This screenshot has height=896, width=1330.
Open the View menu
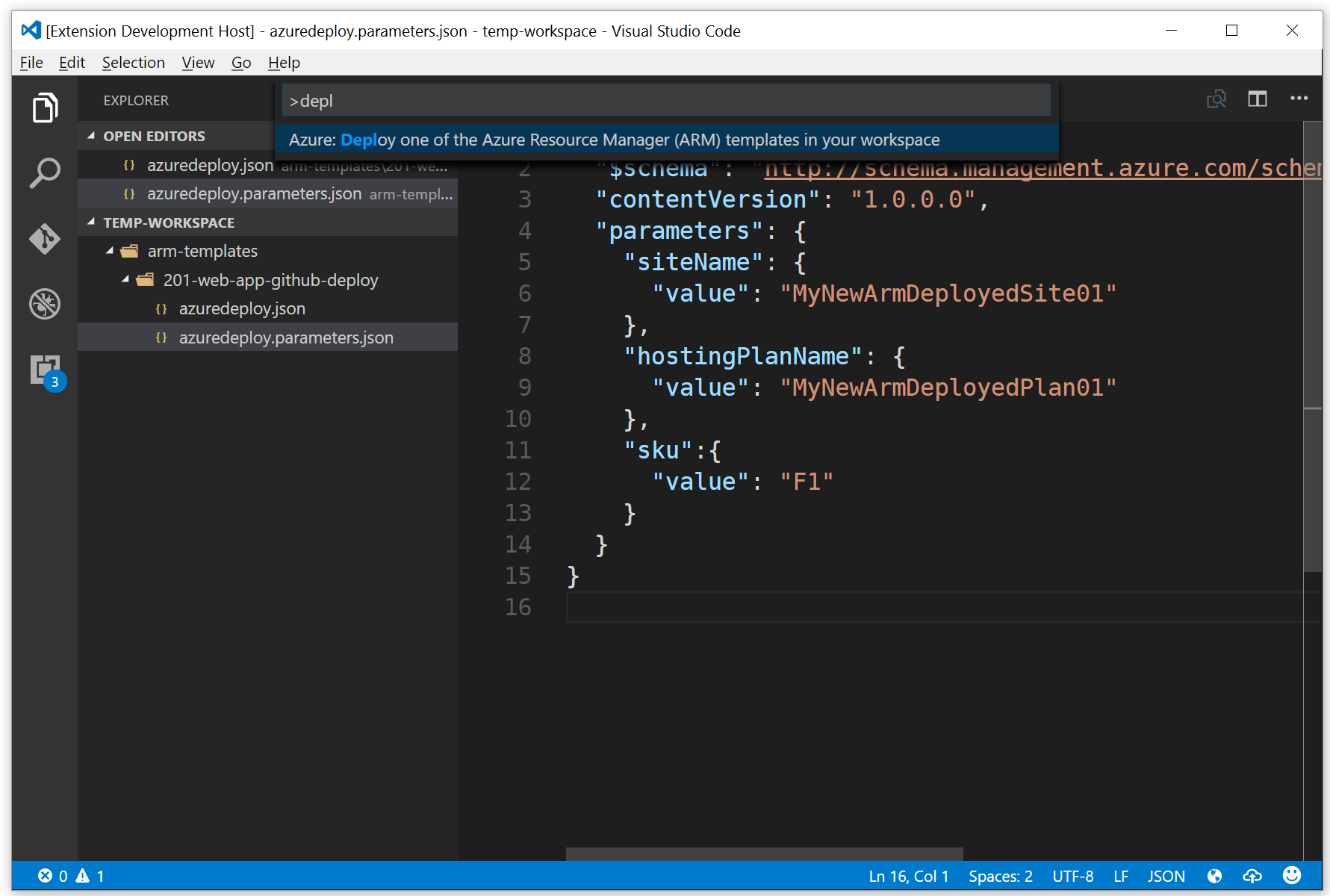[198, 63]
